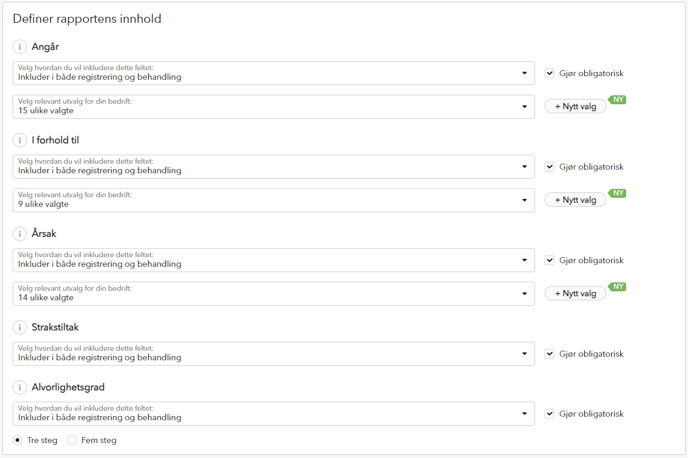Add new option with Nytt valg under Årsak
This screenshot has width=688, height=458.
coord(575,293)
